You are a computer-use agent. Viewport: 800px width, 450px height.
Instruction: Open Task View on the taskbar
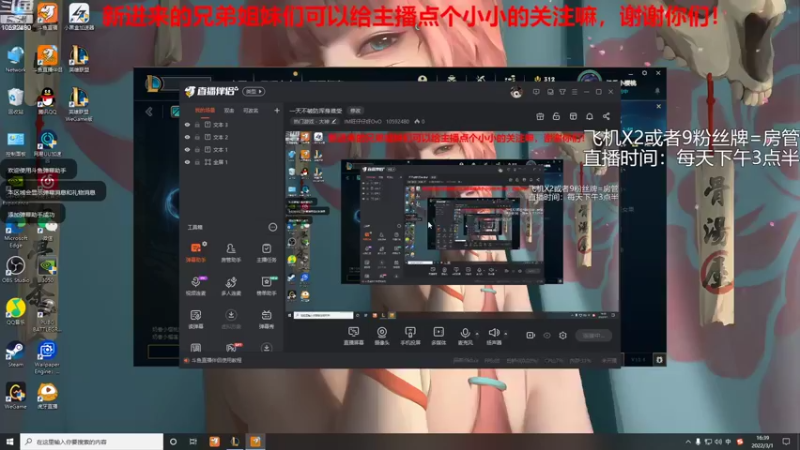(193, 441)
